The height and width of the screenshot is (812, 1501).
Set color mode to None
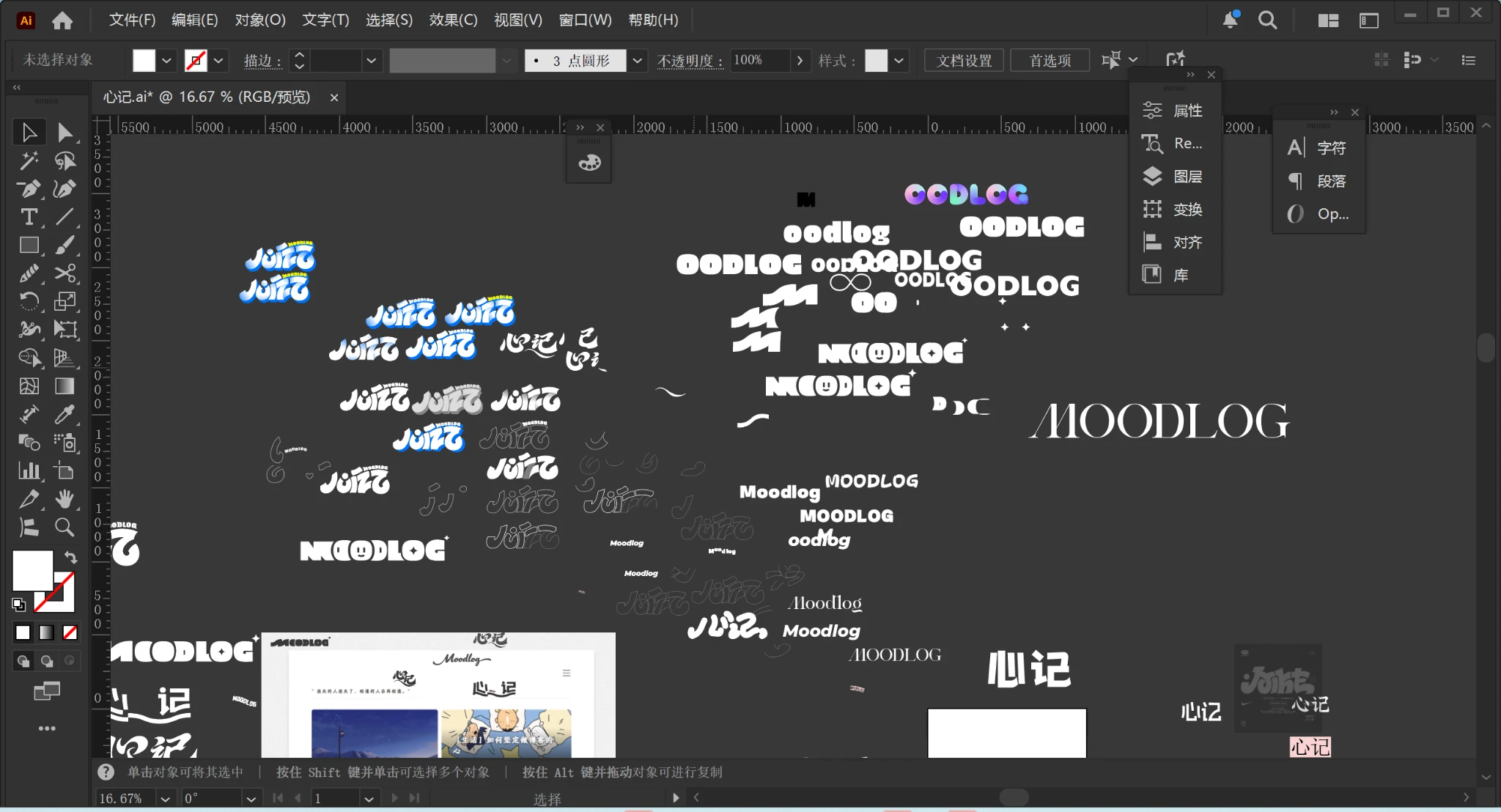click(70, 632)
